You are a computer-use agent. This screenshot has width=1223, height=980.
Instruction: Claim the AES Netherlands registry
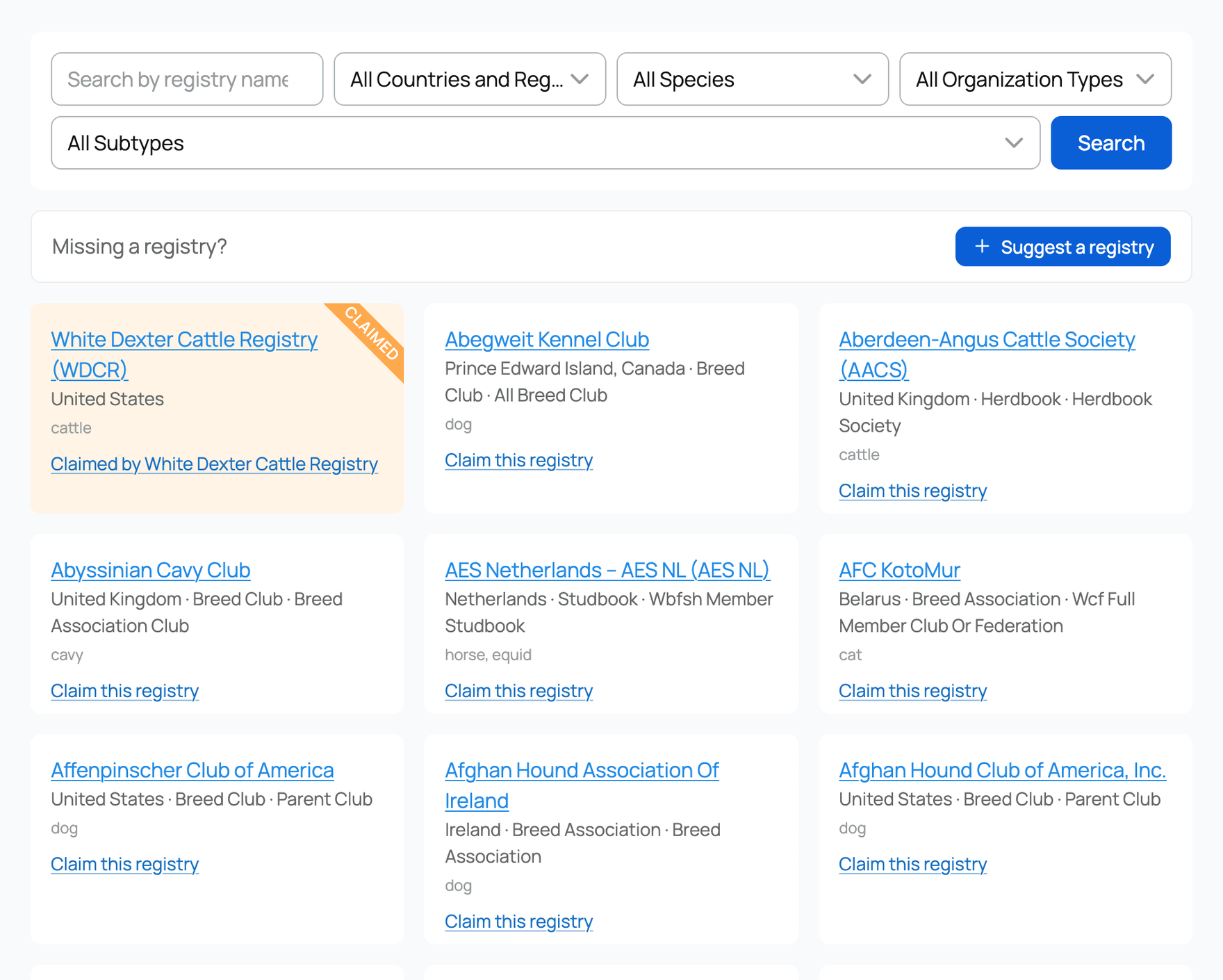click(518, 691)
